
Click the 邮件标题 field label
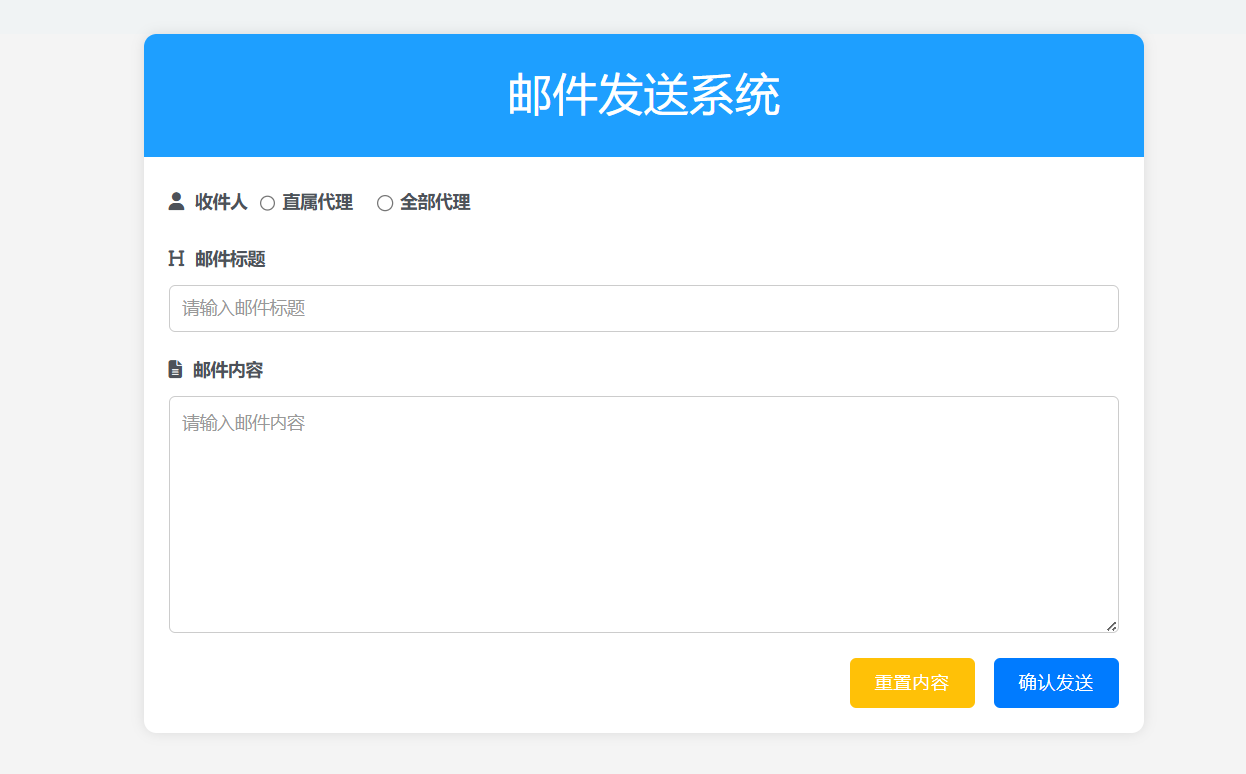(x=230, y=260)
